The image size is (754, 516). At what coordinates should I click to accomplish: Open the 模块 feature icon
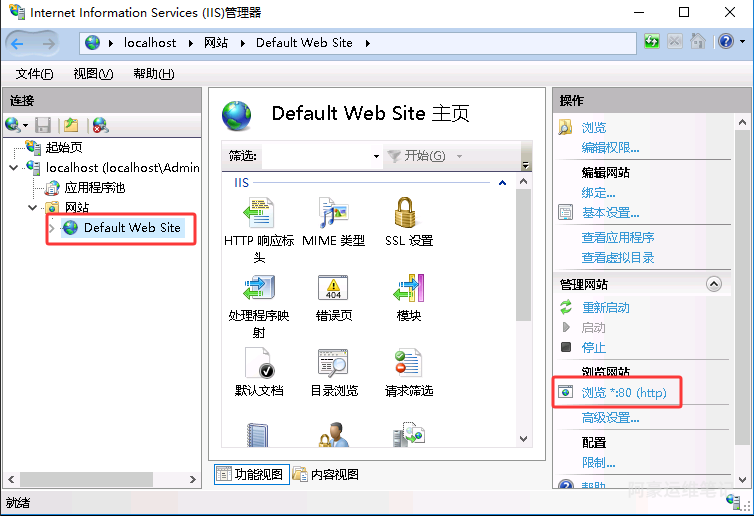click(x=409, y=288)
